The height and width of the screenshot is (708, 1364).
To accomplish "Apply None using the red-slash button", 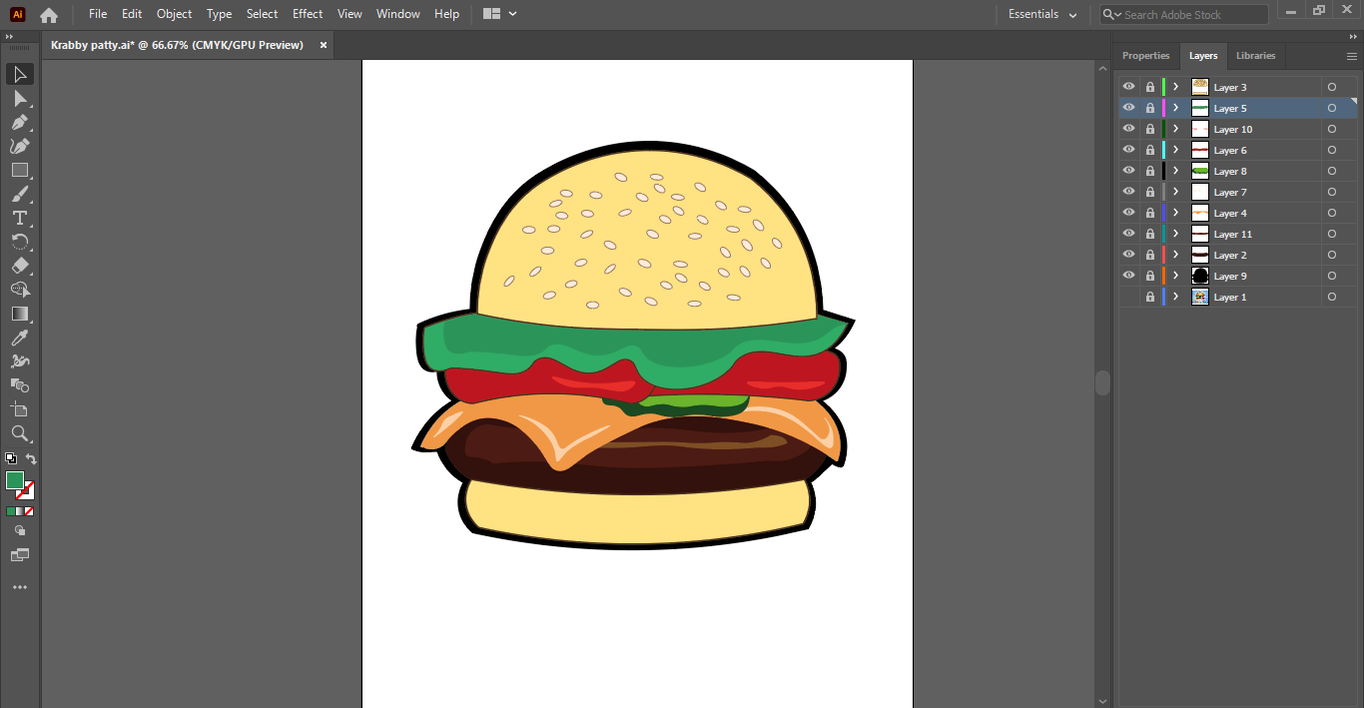I will coord(29,511).
